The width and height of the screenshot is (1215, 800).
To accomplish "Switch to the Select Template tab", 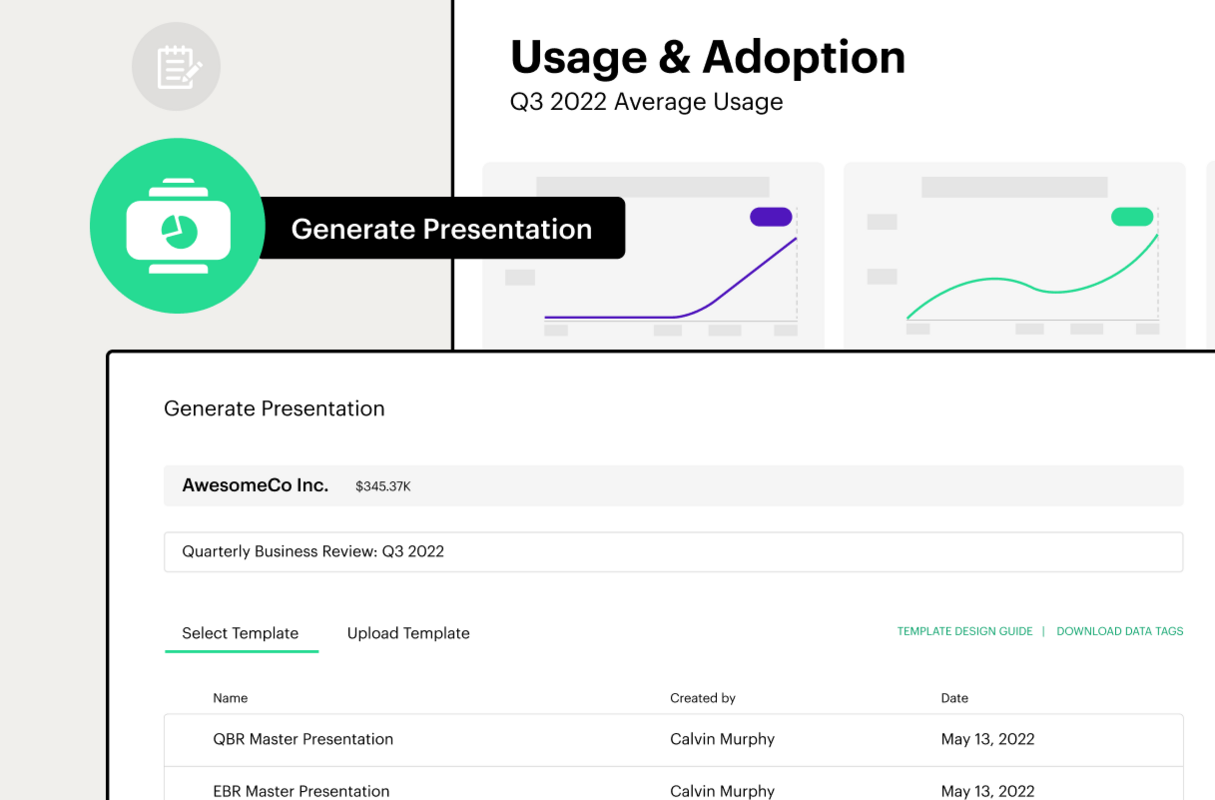I will pyautogui.click(x=241, y=633).
